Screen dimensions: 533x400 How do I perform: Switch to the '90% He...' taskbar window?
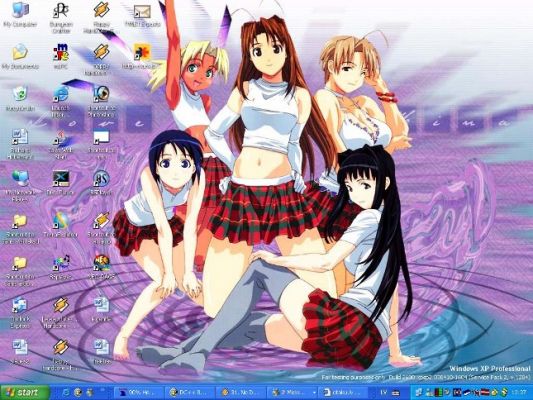138,393
